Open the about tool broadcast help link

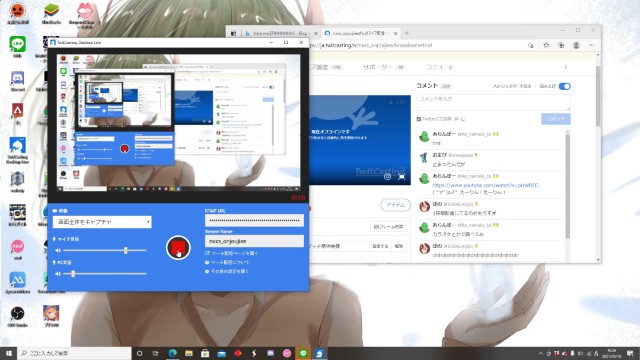tap(227, 262)
